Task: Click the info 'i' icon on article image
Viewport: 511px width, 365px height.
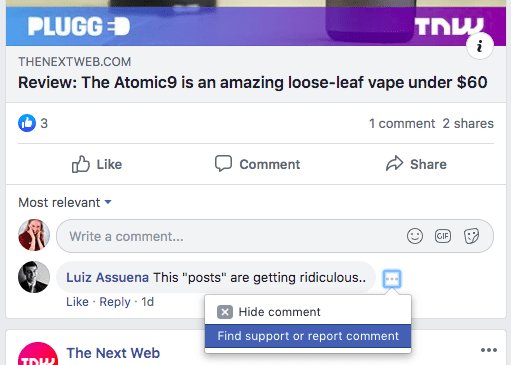Action: [480, 46]
